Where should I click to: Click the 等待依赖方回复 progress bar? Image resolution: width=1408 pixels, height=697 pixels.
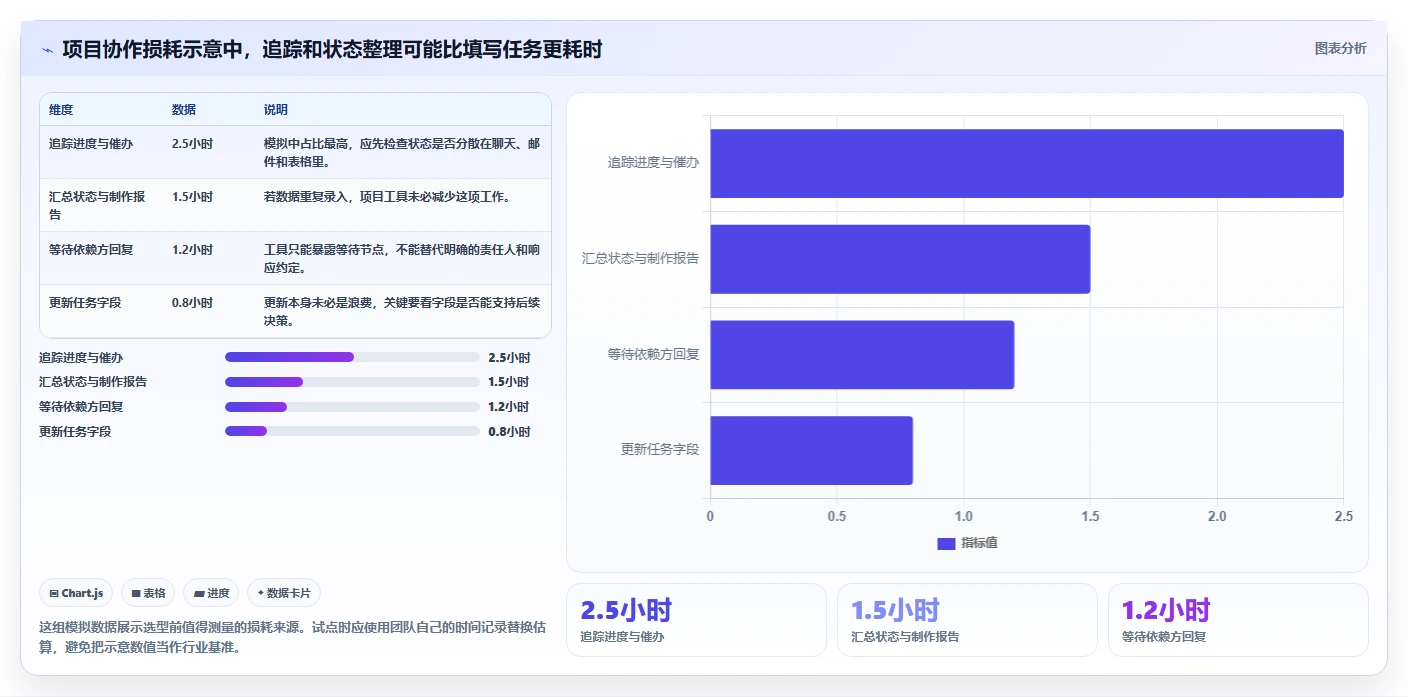352,407
